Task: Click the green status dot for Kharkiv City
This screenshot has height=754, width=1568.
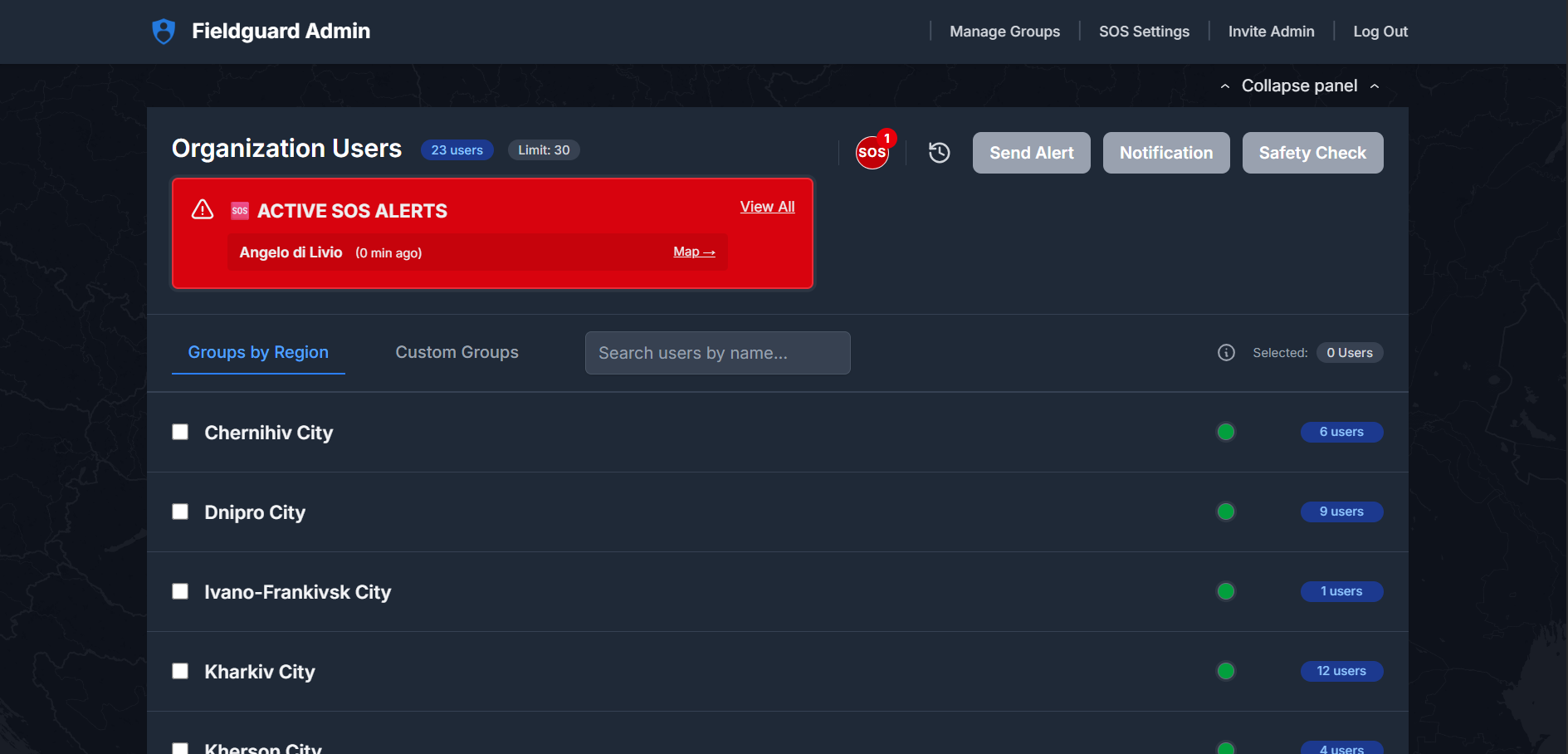Action: (1226, 671)
